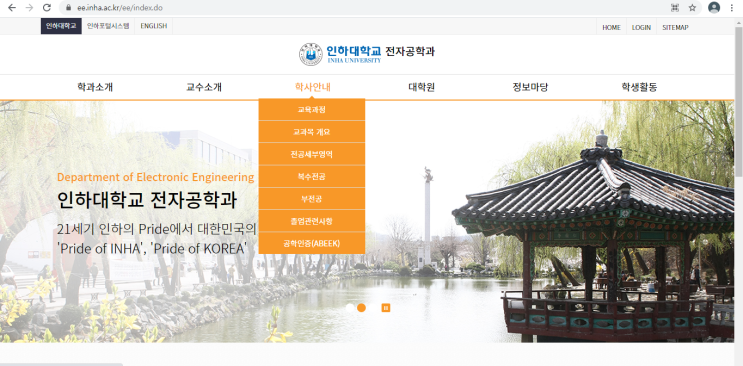This screenshot has height=366, width=743.
Task: Go to HOME link
Action: coord(611,27)
